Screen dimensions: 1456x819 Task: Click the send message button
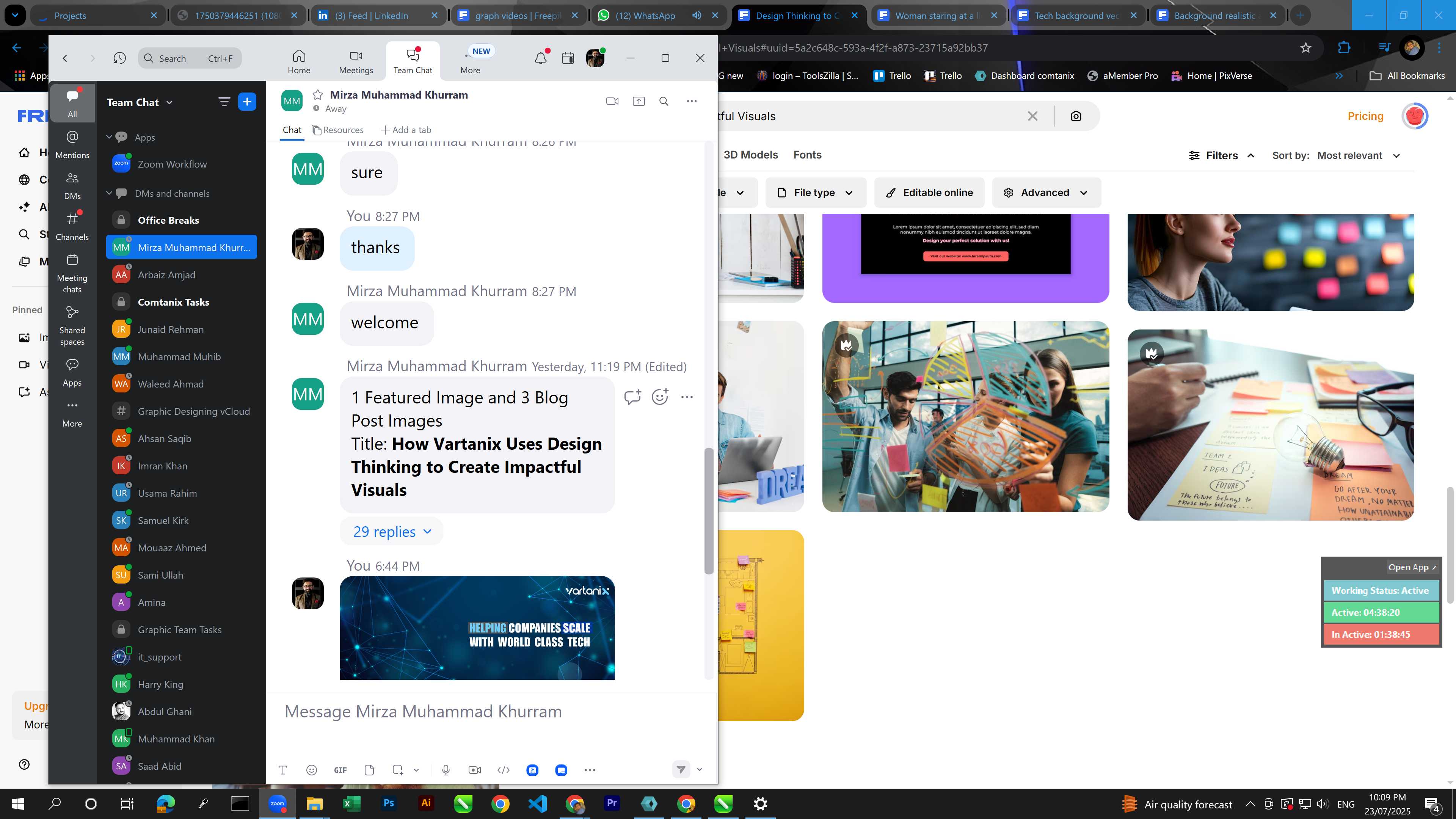pyautogui.click(x=681, y=769)
